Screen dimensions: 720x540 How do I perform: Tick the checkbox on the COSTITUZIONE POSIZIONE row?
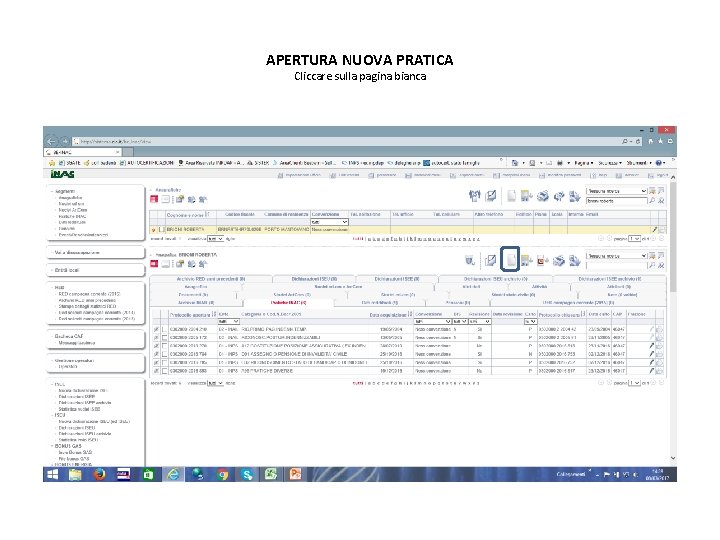point(164,346)
